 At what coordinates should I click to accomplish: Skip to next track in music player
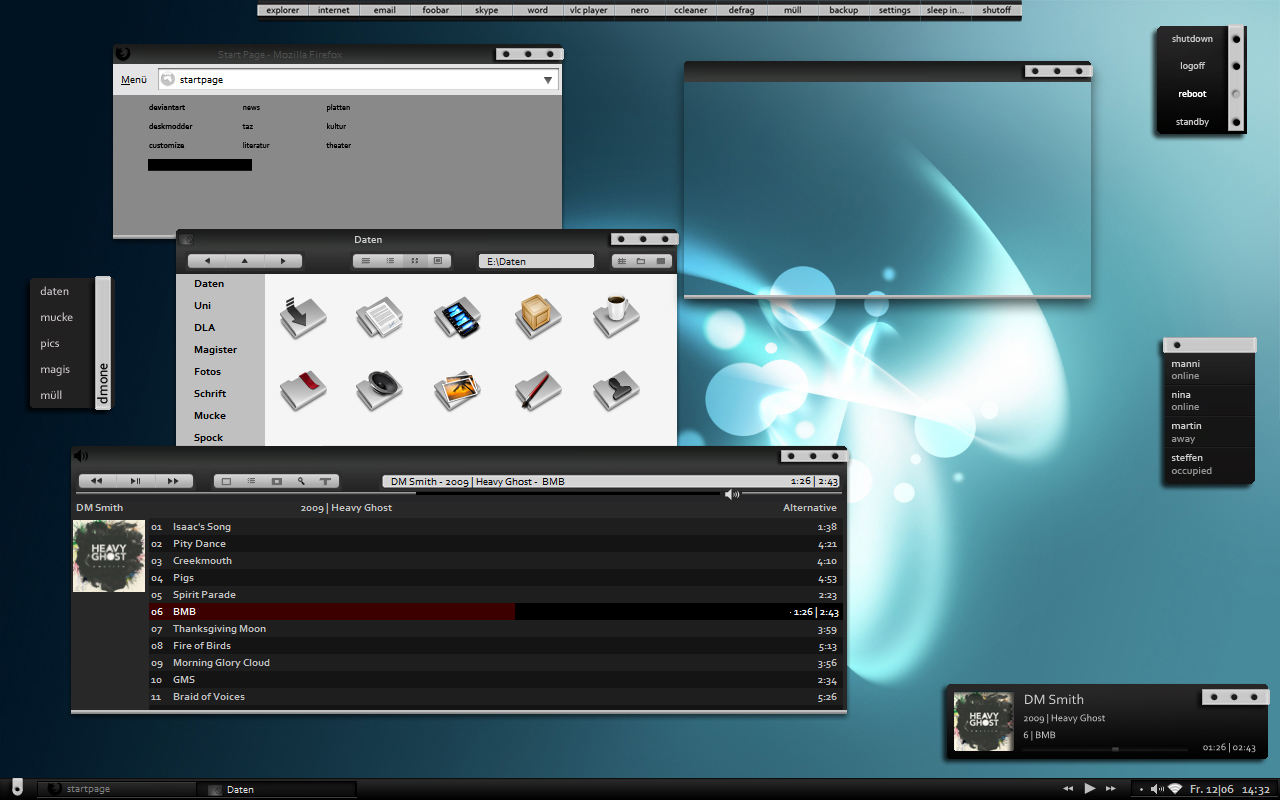tap(173, 481)
